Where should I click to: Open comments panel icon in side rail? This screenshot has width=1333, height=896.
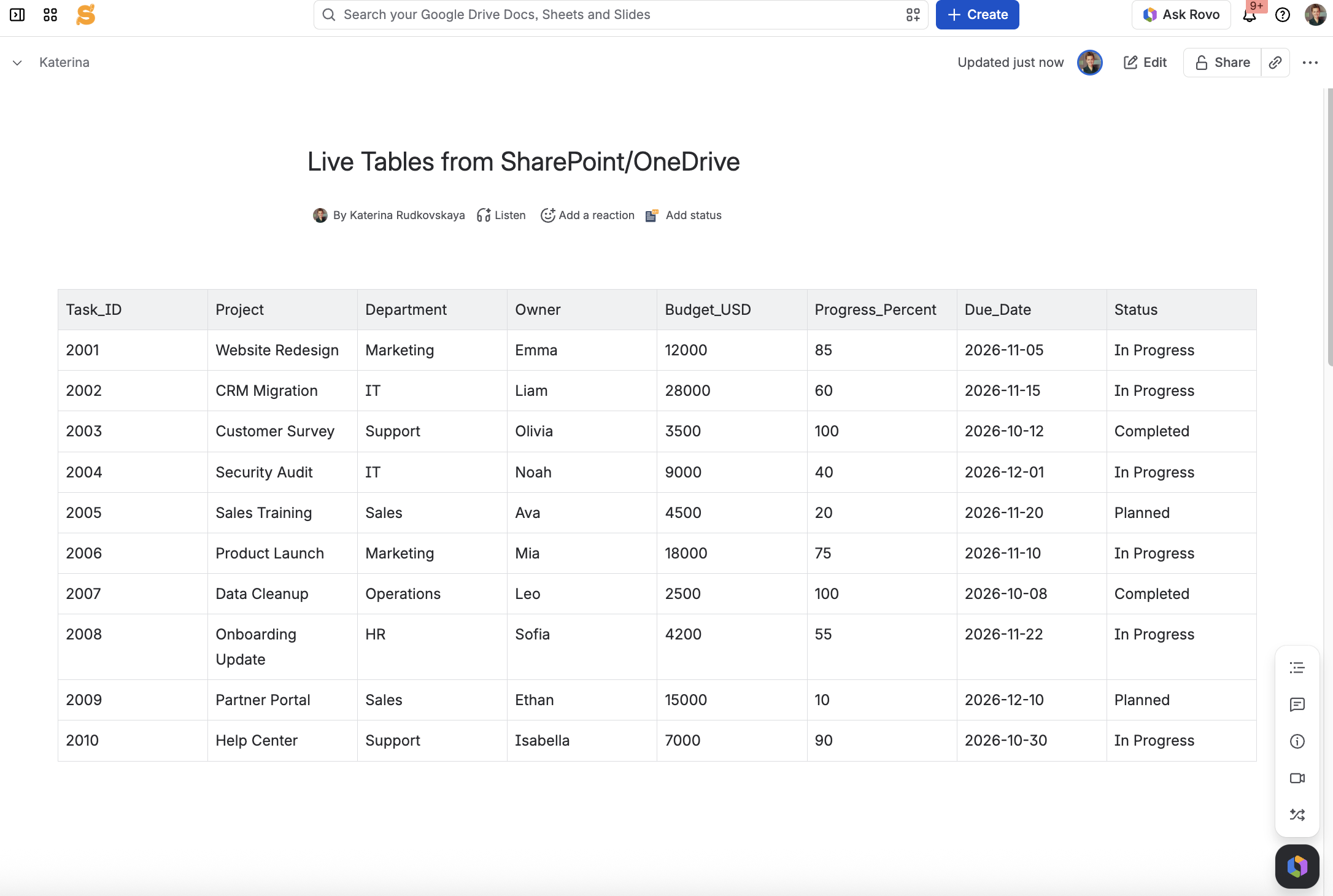click(x=1297, y=705)
